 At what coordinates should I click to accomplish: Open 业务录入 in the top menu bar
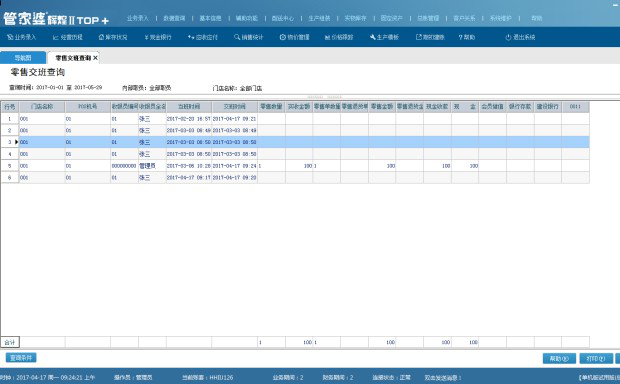[138, 18]
